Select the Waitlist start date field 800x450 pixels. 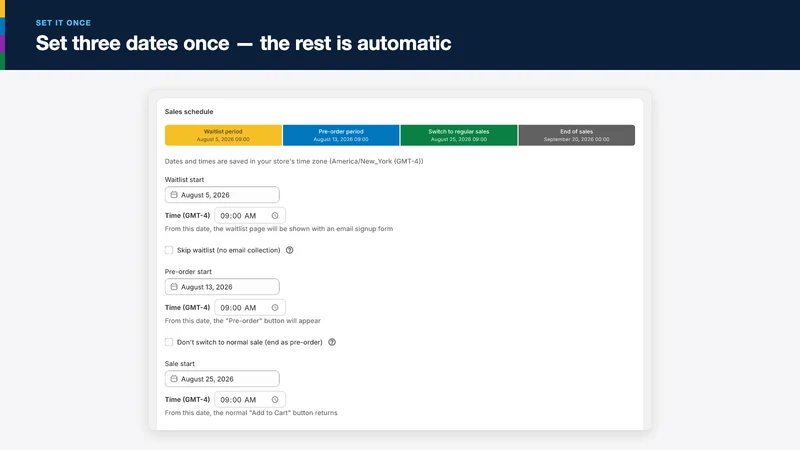tap(222, 195)
